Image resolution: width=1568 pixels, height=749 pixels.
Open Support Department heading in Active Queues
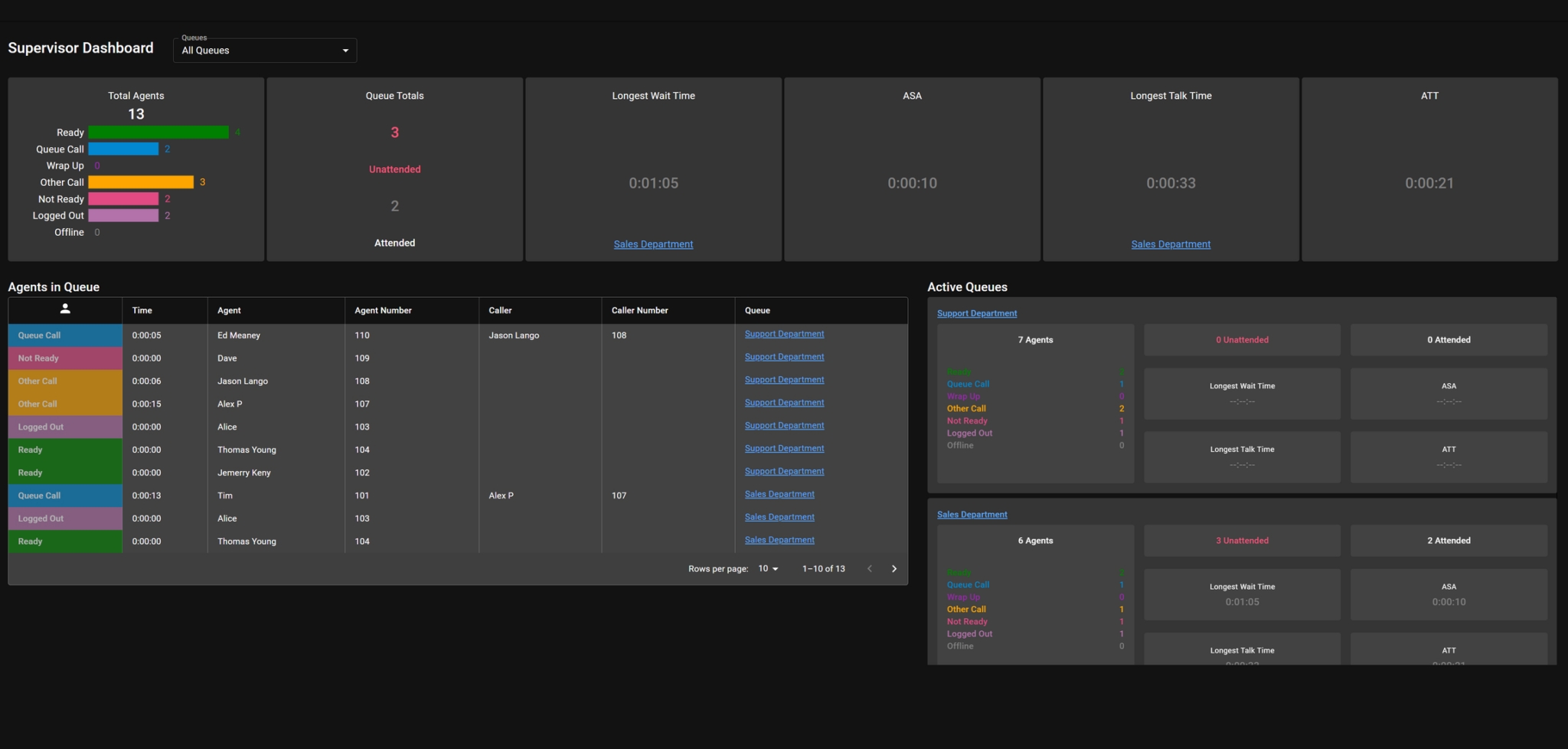coord(976,313)
